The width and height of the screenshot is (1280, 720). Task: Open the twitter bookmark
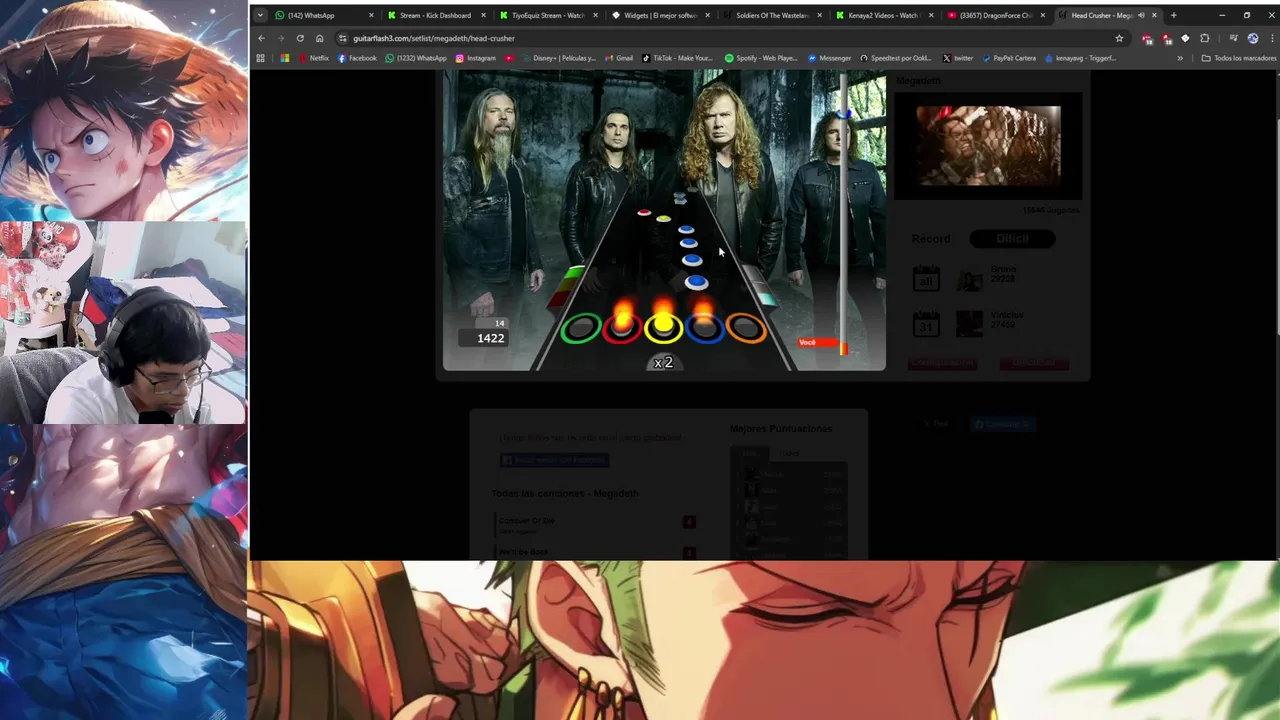pyautogui.click(x=957, y=58)
